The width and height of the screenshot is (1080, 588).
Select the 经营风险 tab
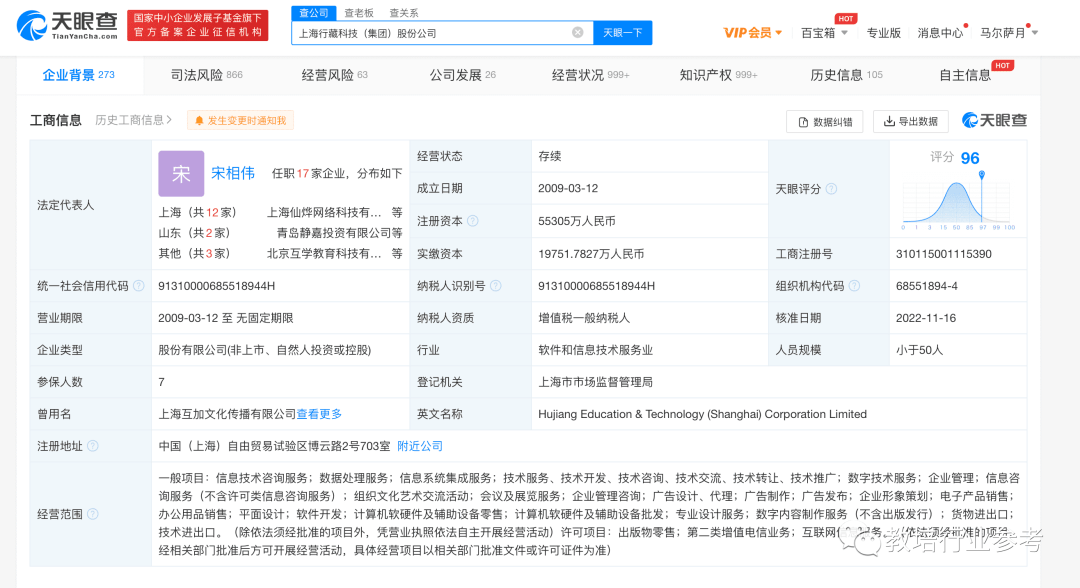[334, 75]
